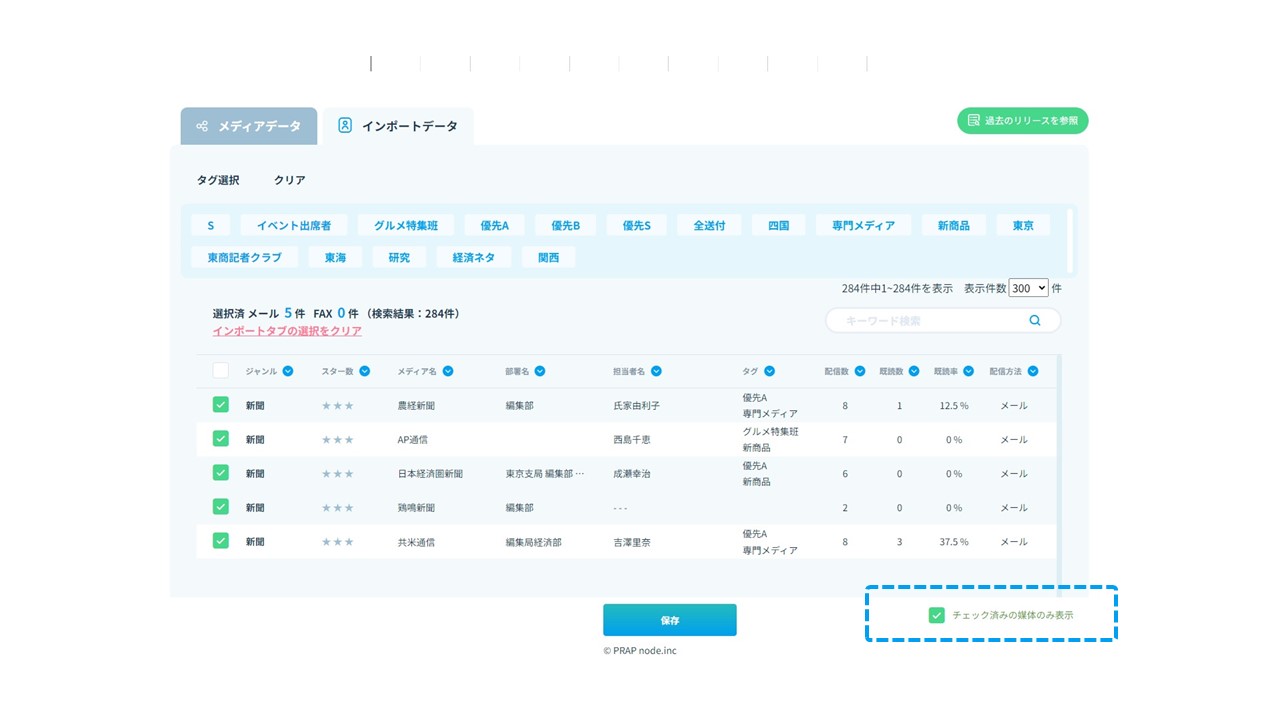Open the 表示件数 300 dropdown
Screen dimensions: 1280x720
1028,288
